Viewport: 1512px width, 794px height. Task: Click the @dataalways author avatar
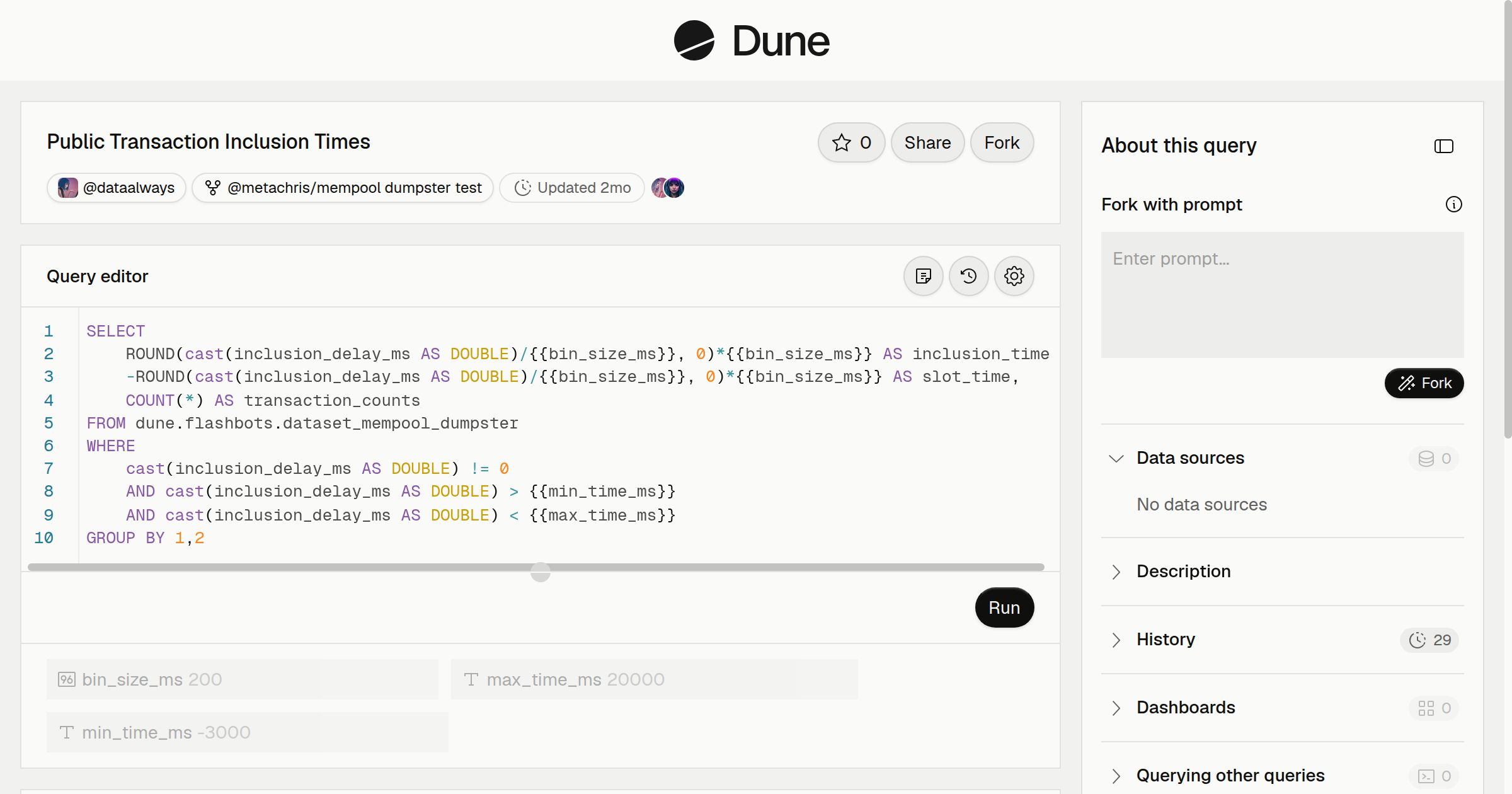pos(67,188)
